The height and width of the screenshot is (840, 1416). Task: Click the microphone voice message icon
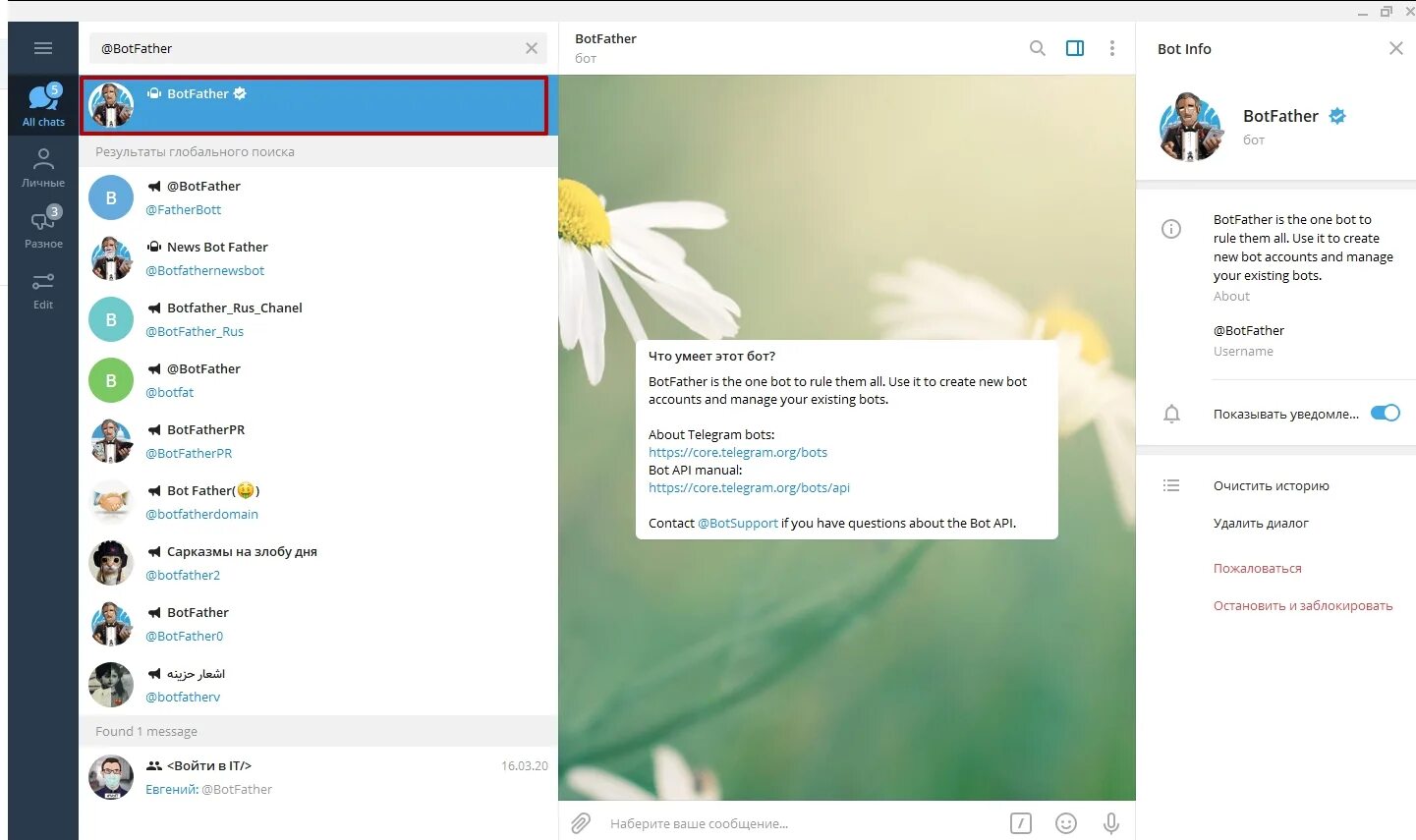pos(1111,823)
